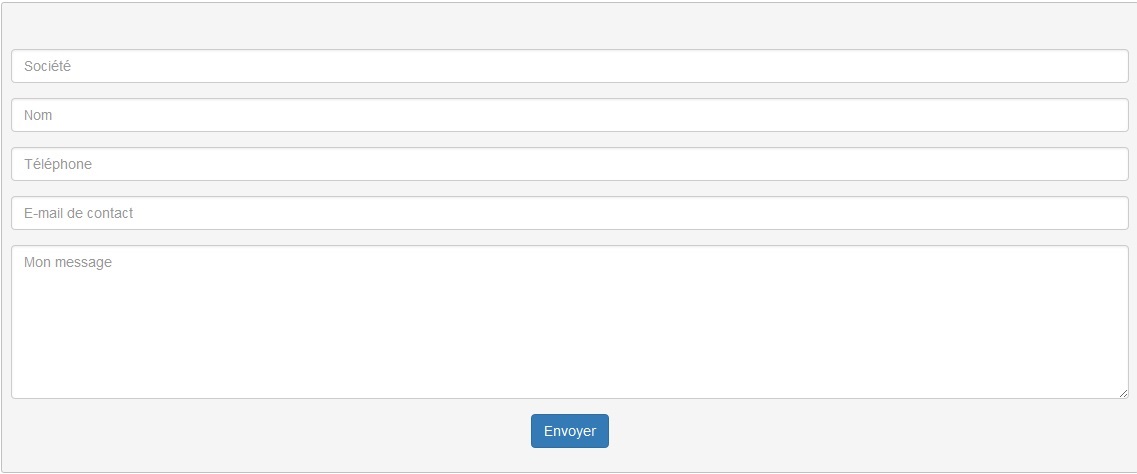The width and height of the screenshot is (1137, 474).
Task: Click the Société input field
Action: (569, 66)
